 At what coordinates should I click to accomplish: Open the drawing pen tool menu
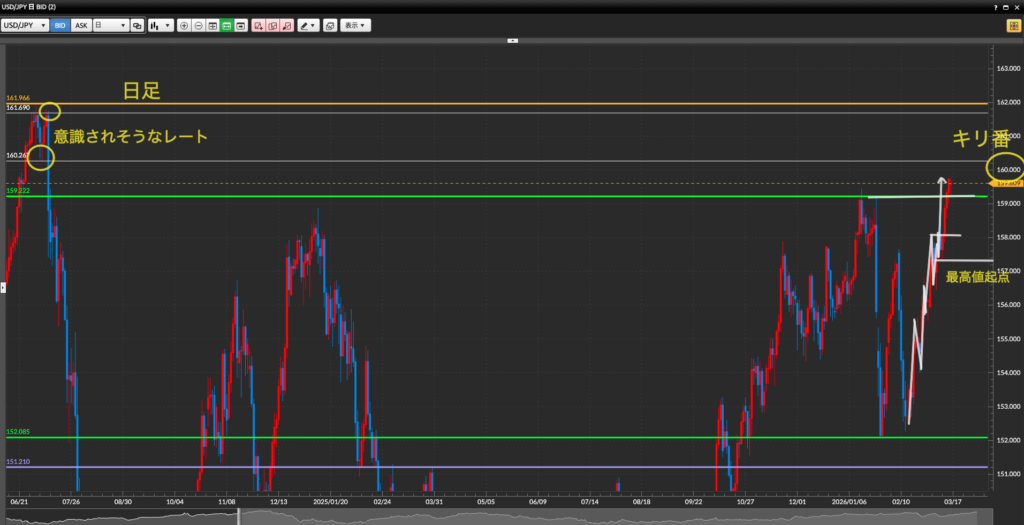click(x=308, y=25)
